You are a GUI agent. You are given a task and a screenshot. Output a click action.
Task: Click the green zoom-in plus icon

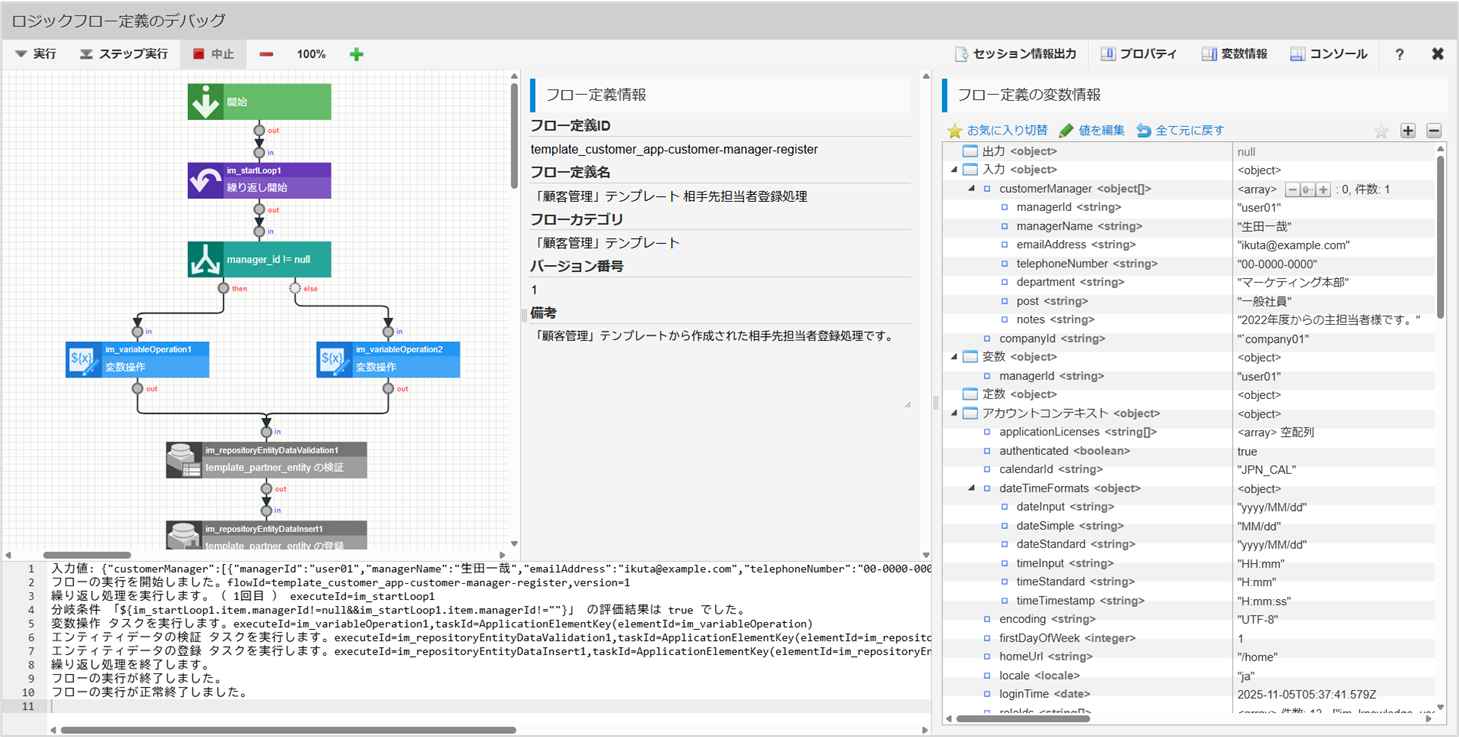(356, 54)
